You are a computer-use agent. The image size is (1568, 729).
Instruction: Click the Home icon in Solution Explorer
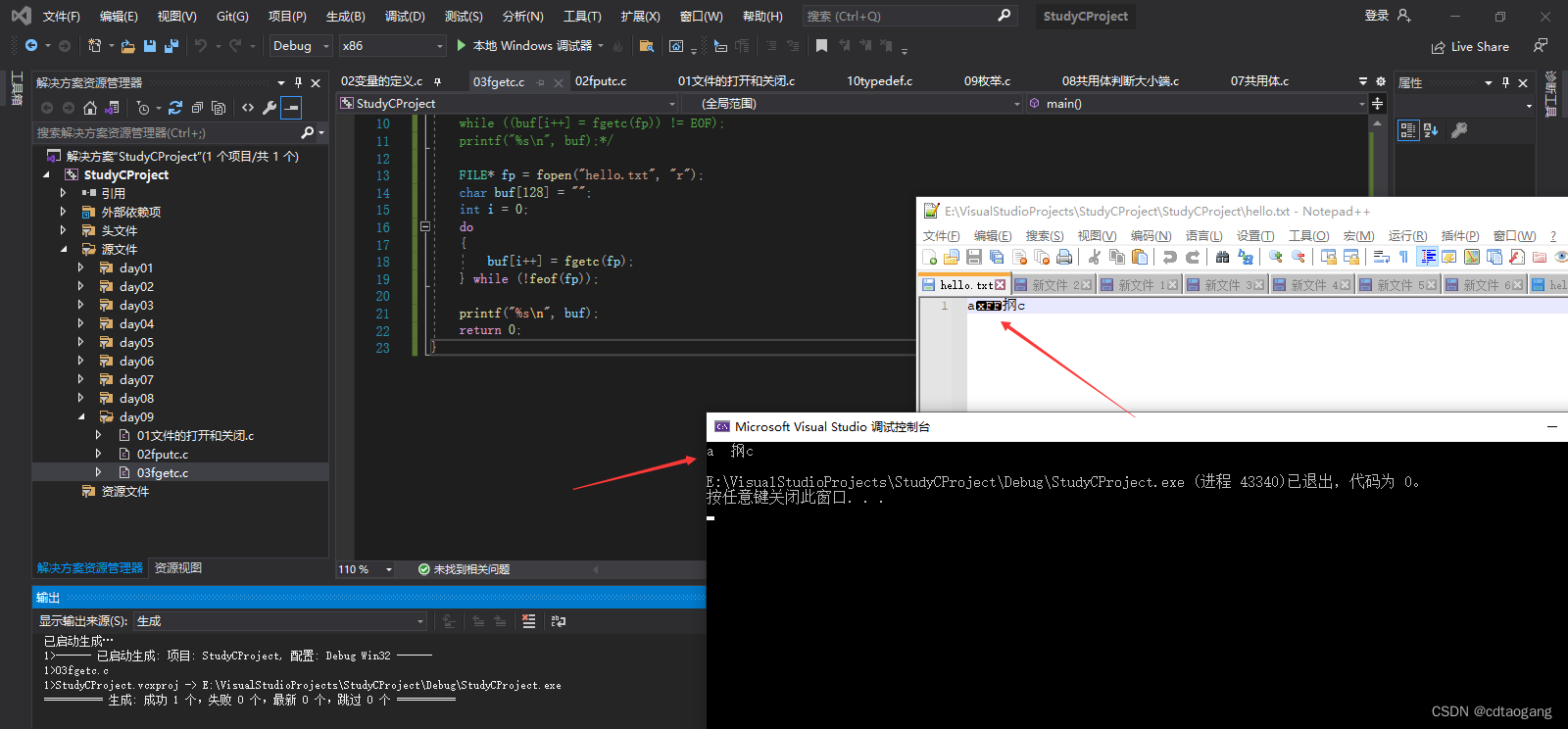pos(90,108)
